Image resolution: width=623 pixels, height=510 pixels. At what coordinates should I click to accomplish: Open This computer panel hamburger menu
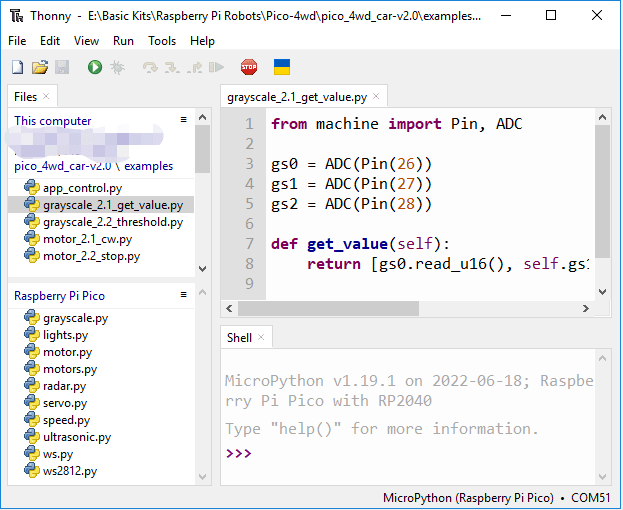click(x=184, y=120)
